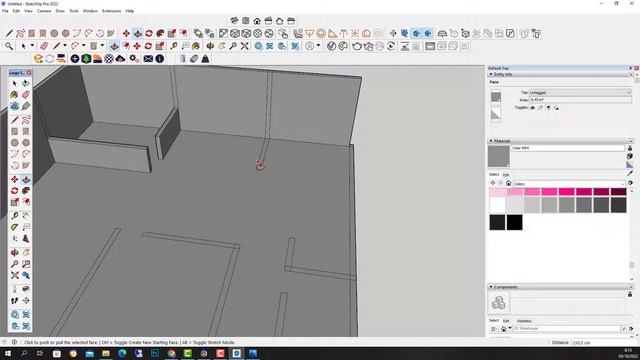Select the Walk footprints tool in Large Tool Set

pyautogui.click(x=15, y=300)
